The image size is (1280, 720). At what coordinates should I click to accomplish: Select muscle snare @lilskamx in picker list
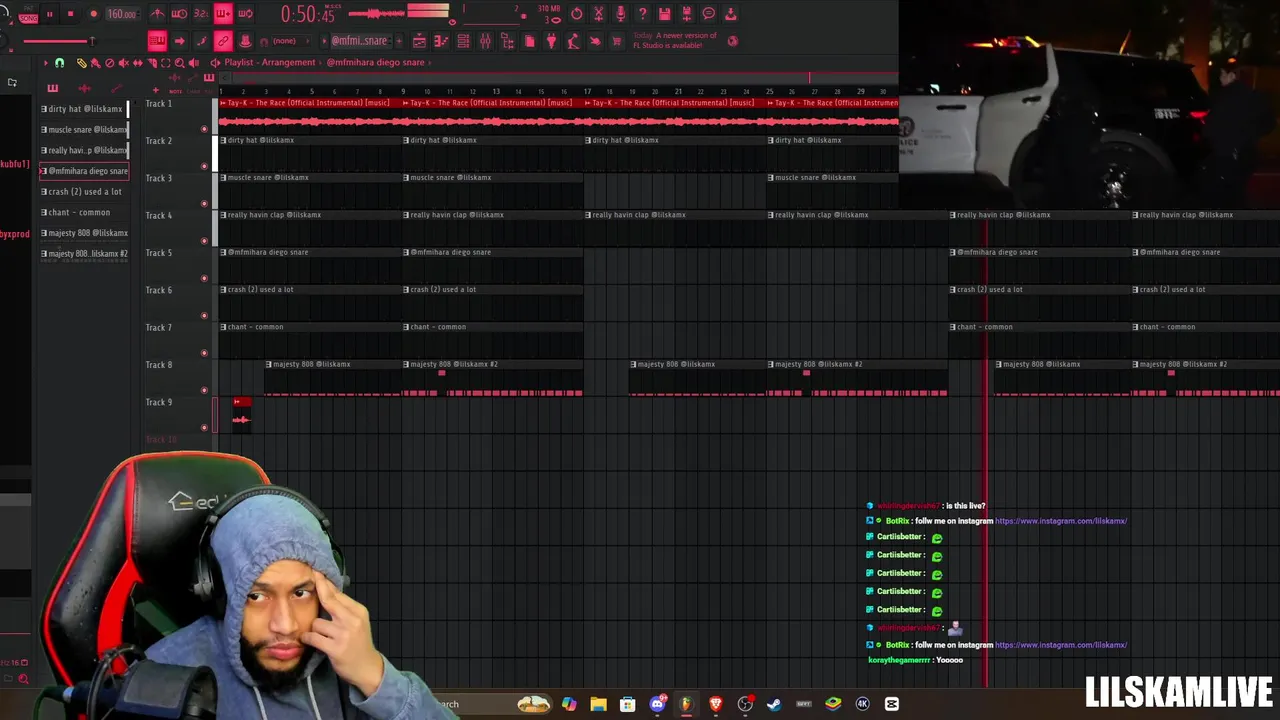pos(84,130)
